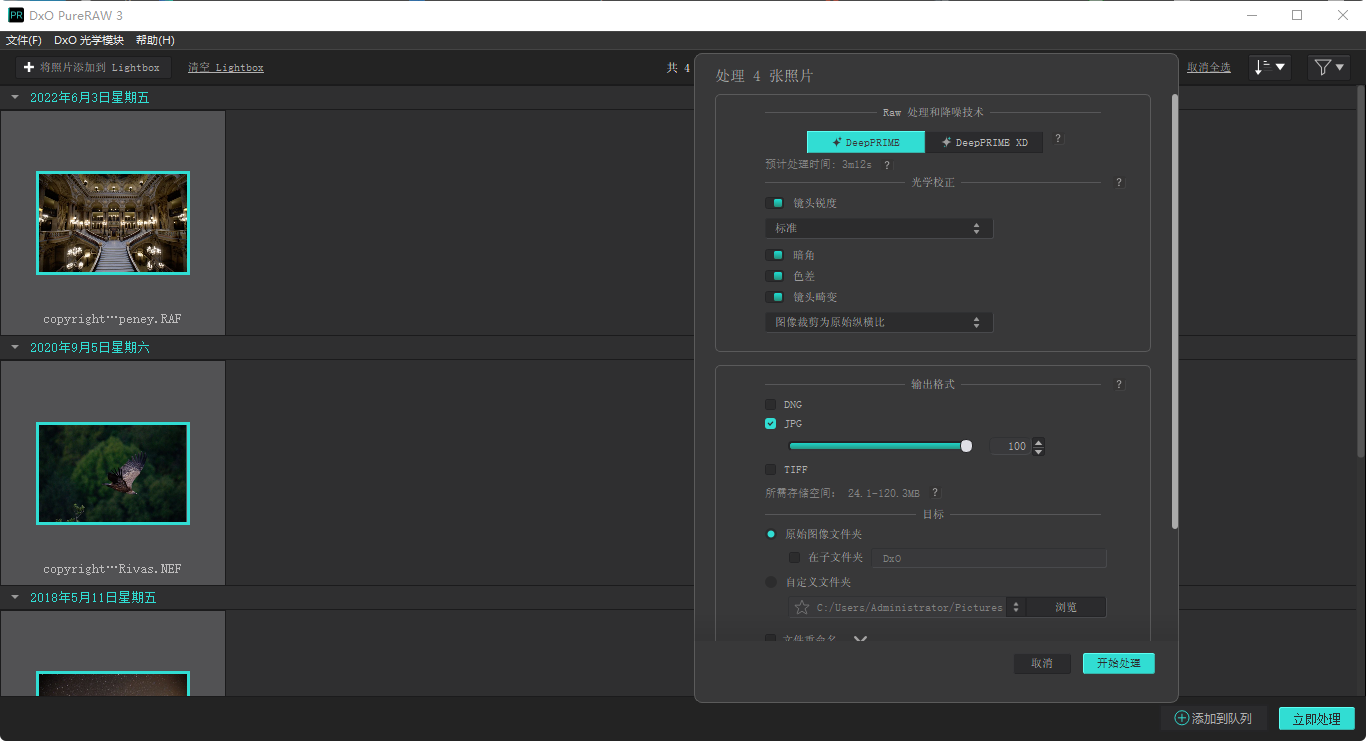Viewport: 1366px width, 741px height.
Task: Open the 图像裁剪为原始纵横比 dropdown
Action: point(878,322)
